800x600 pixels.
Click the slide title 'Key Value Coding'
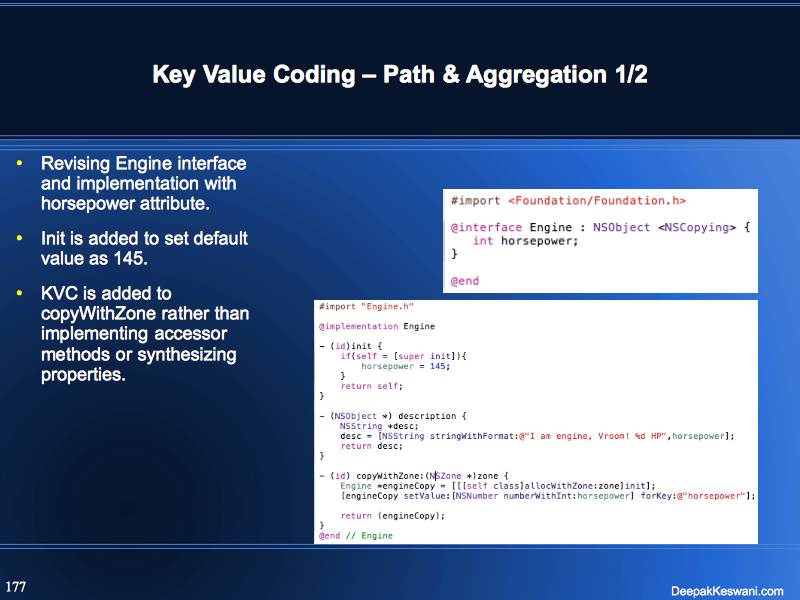400,75
